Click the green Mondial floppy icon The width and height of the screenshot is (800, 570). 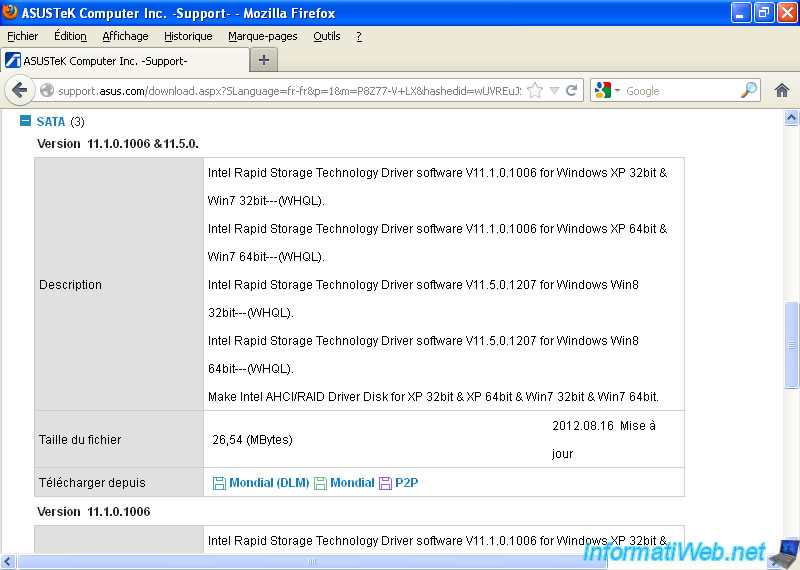point(320,483)
